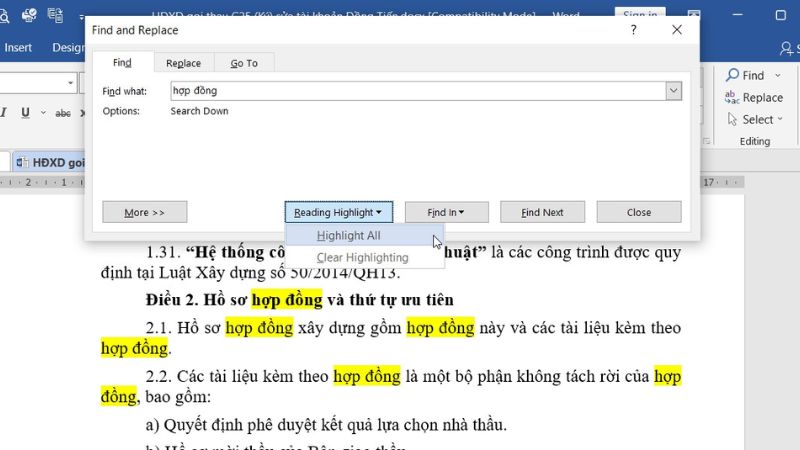Minimize the Word window
The width and height of the screenshot is (800, 450).
(x=738, y=15)
